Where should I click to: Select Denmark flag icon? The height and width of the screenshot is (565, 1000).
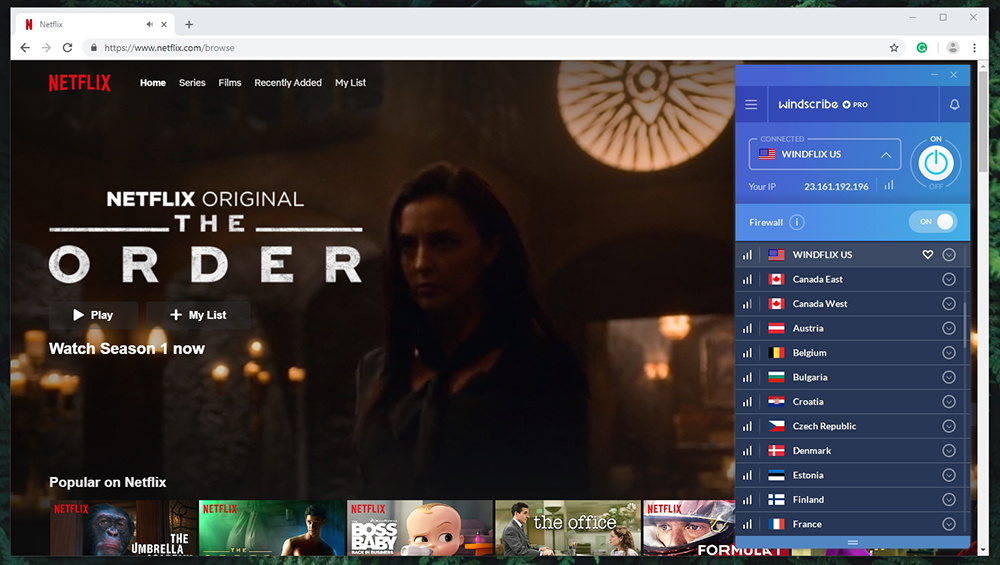(776, 451)
